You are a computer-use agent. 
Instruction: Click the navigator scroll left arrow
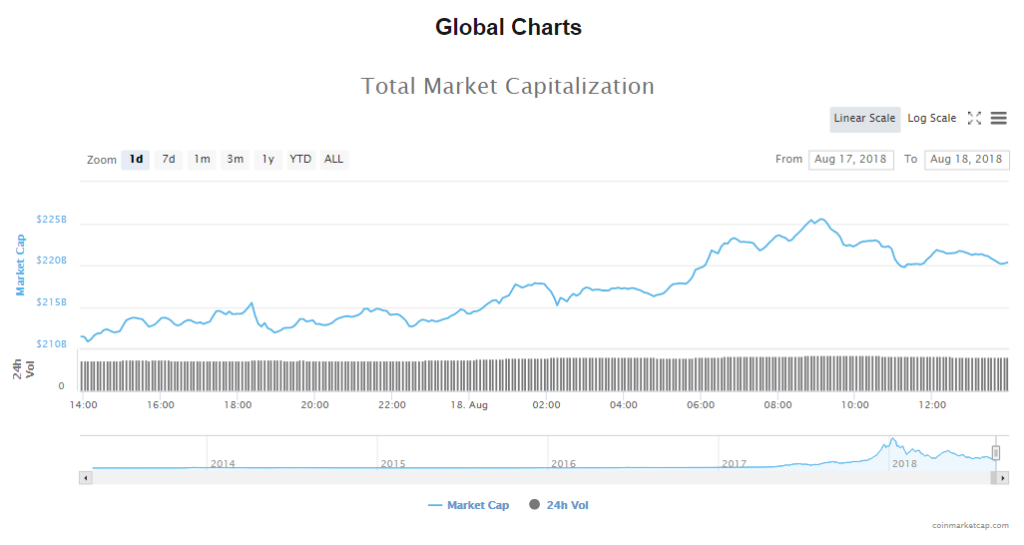[85, 478]
